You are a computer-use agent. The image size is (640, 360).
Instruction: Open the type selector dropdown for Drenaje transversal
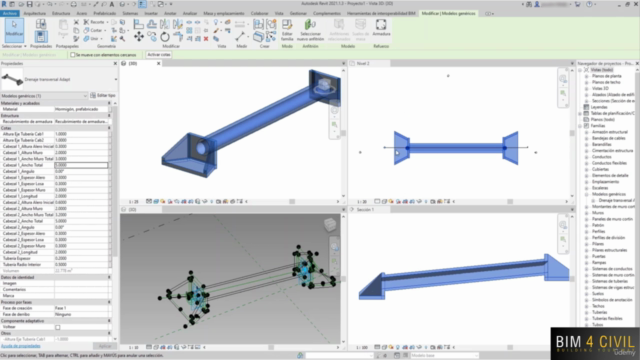click(x=116, y=80)
